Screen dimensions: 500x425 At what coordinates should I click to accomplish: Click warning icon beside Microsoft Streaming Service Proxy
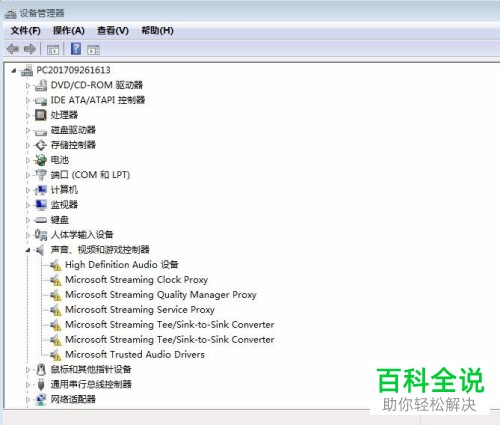tap(56, 310)
